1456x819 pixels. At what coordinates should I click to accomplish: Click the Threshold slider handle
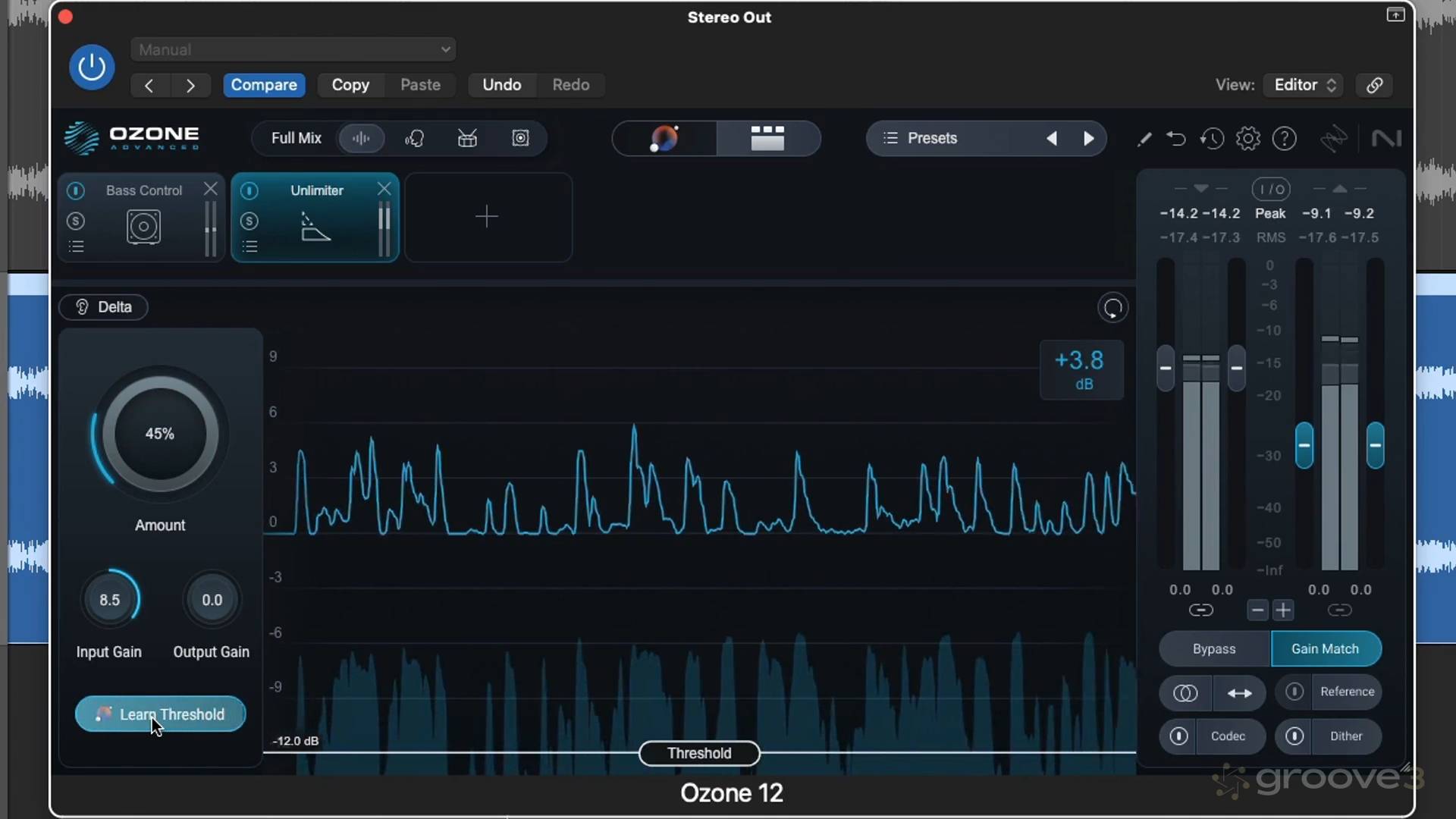pos(698,753)
